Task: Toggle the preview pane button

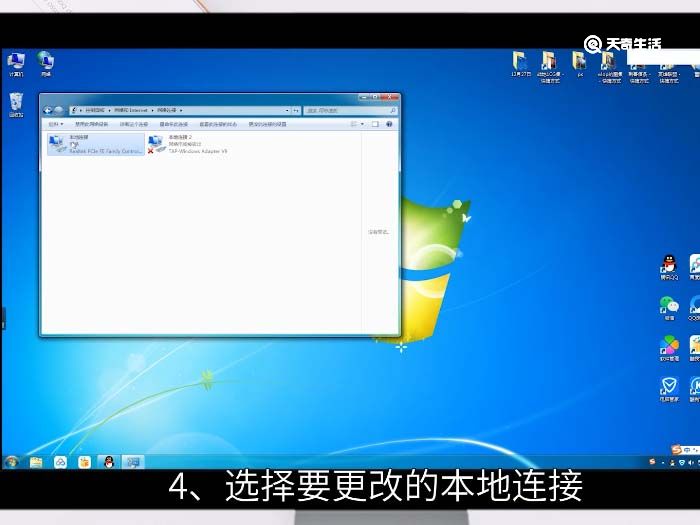Action: [x=375, y=124]
